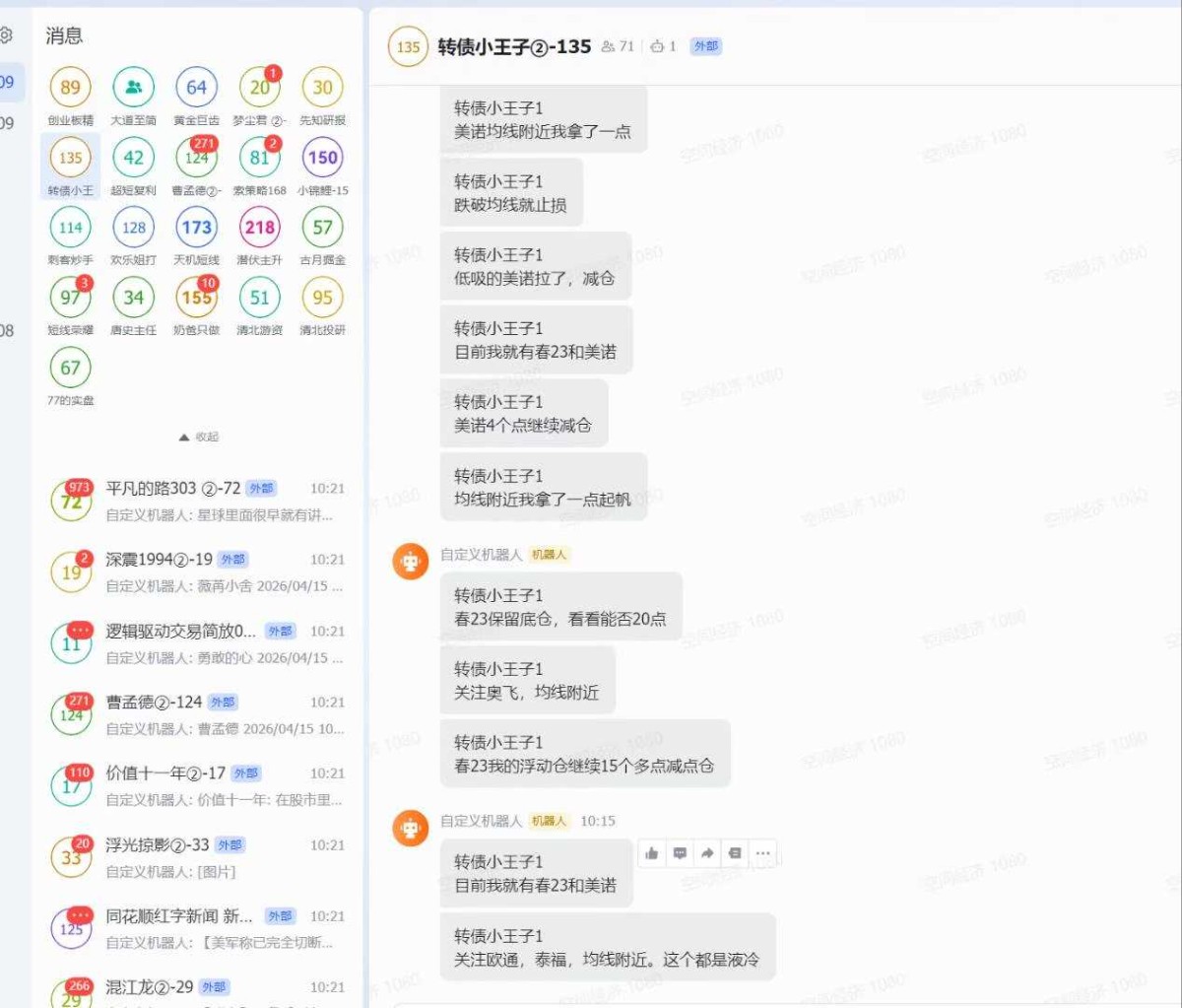
Task: Click the 外部 tag in chat header
Action: [x=705, y=46]
